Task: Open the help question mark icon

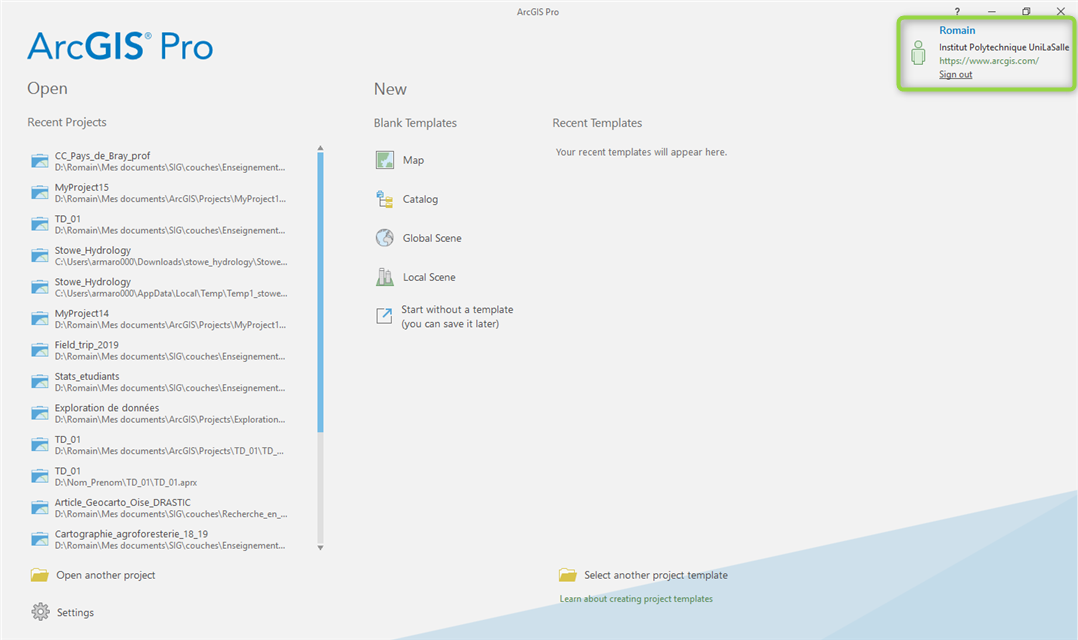Action: coord(957,12)
